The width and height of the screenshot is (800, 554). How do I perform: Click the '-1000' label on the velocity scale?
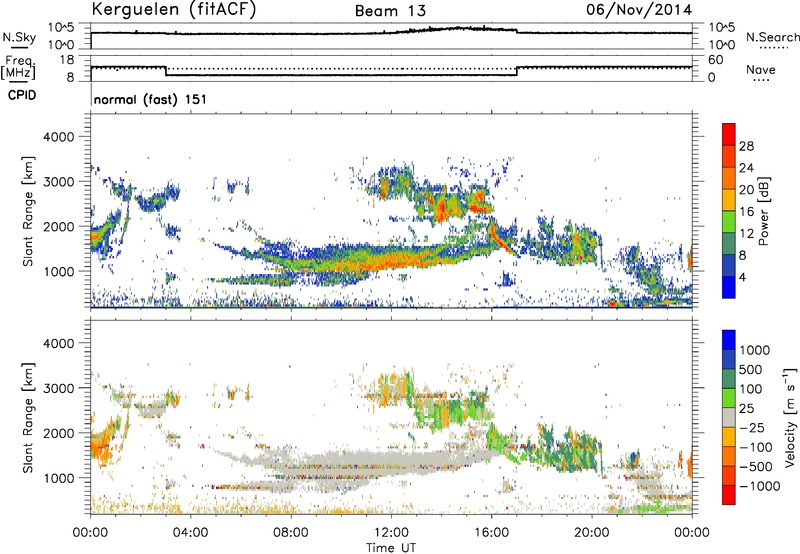(x=760, y=486)
